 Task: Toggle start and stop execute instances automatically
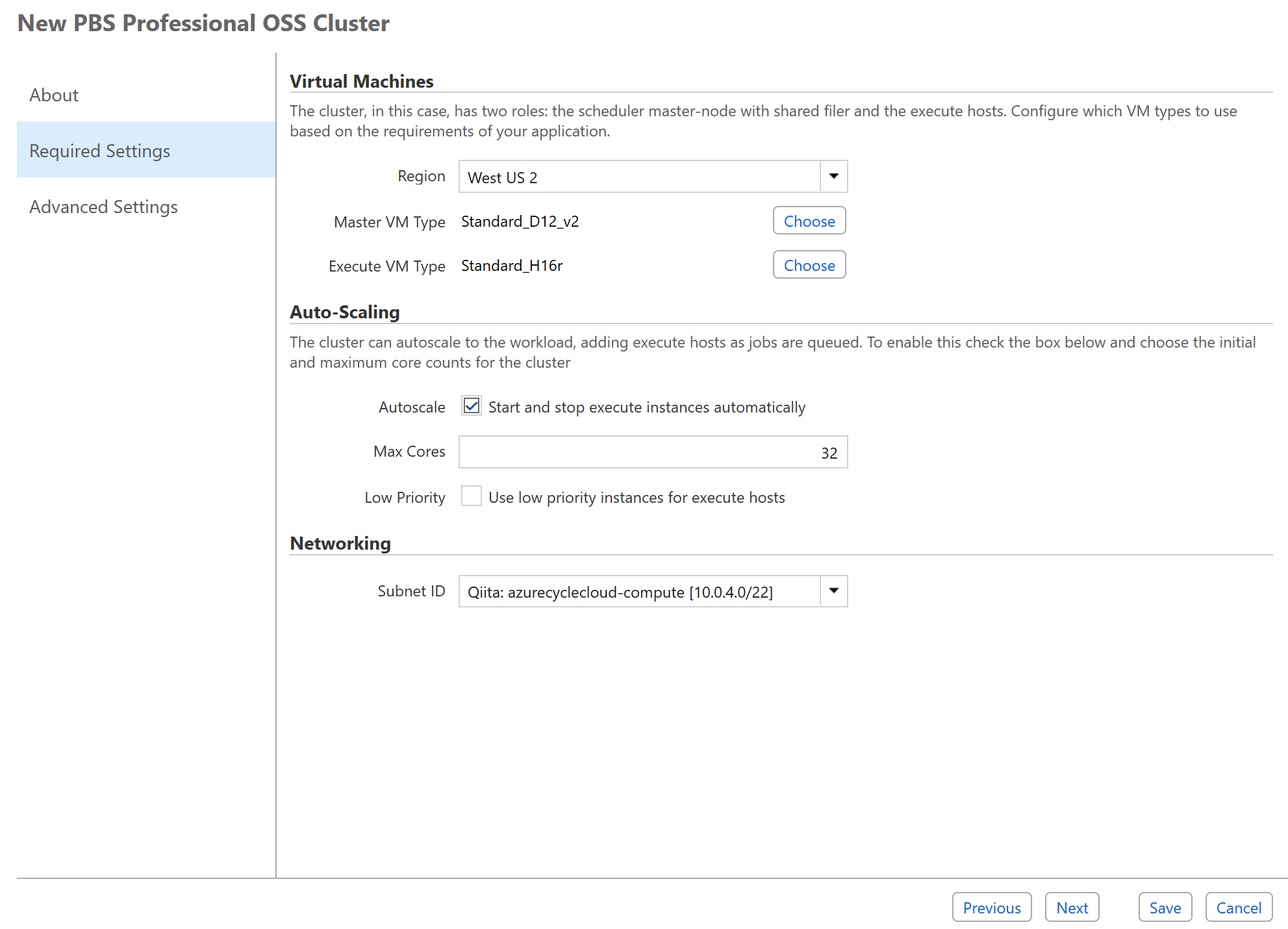pyautogui.click(x=471, y=406)
